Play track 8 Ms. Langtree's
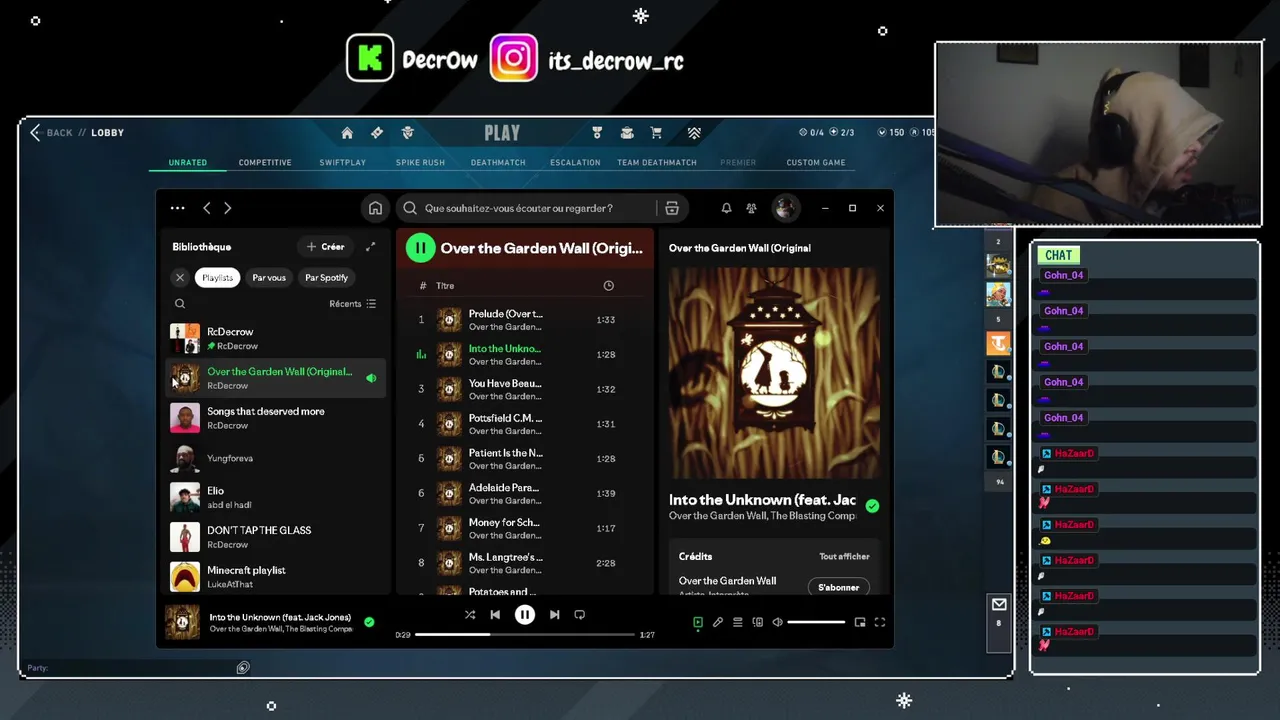 click(525, 563)
